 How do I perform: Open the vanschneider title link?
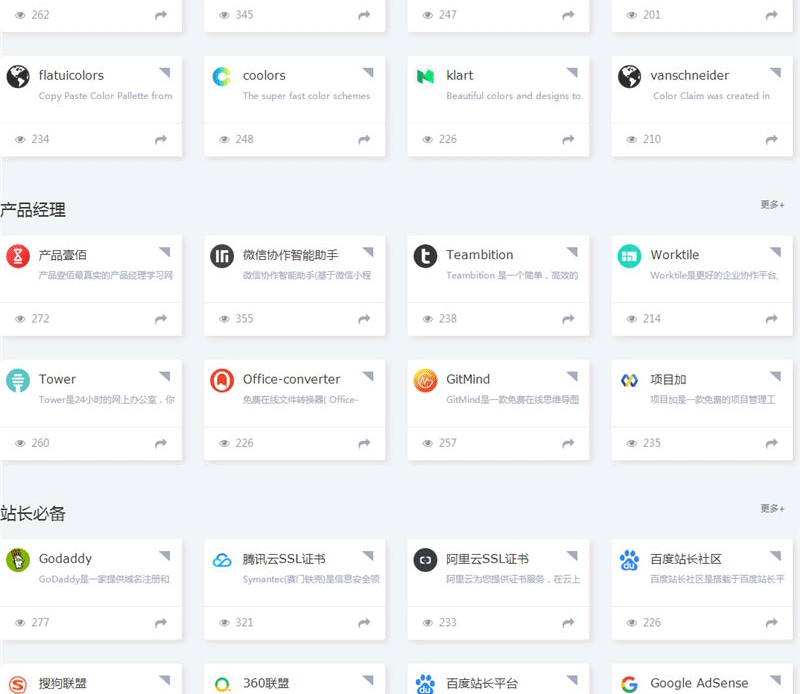pos(689,76)
